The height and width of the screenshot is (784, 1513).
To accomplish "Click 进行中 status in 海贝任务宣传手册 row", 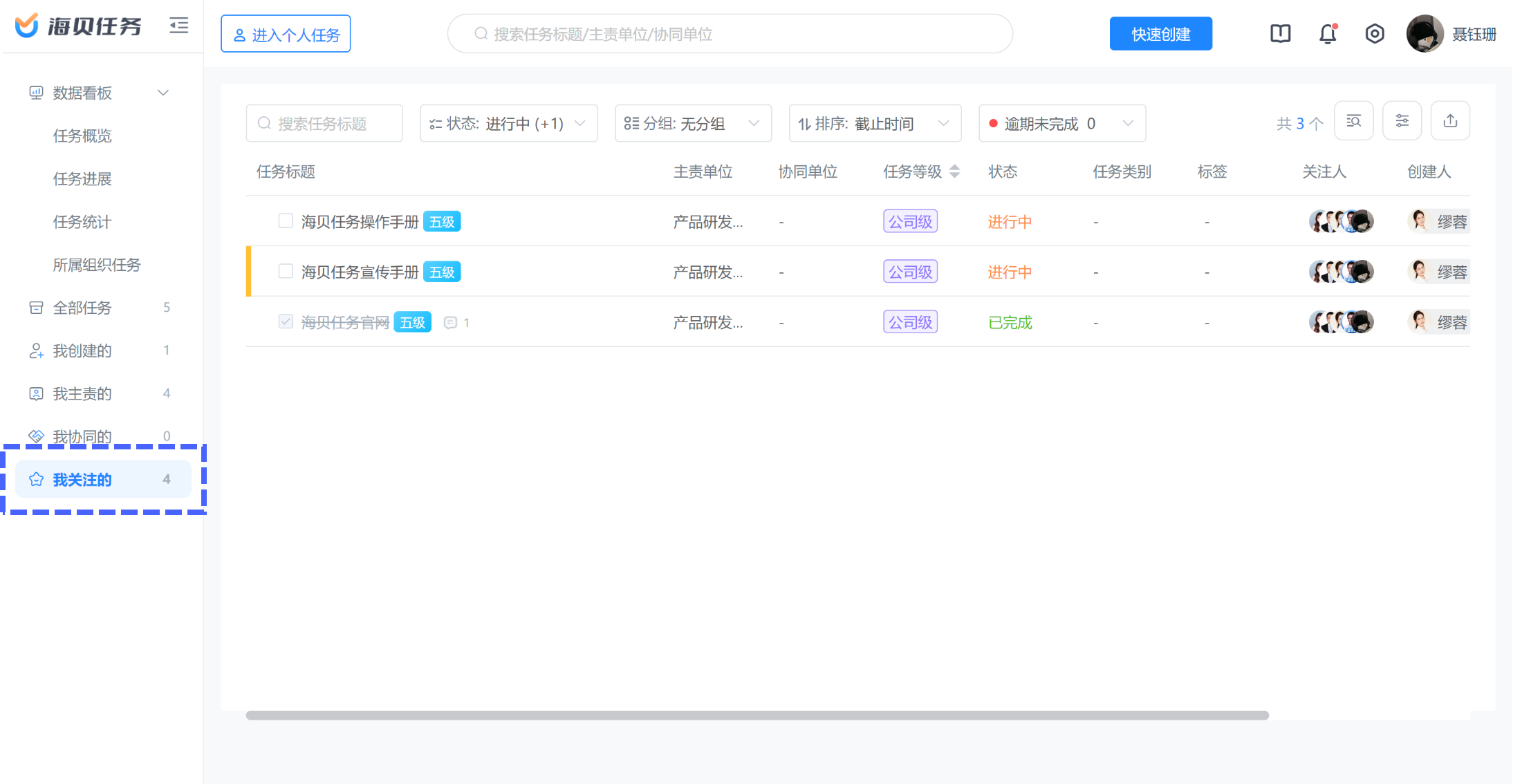I will pyautogui.click(x=1010, y=272).
